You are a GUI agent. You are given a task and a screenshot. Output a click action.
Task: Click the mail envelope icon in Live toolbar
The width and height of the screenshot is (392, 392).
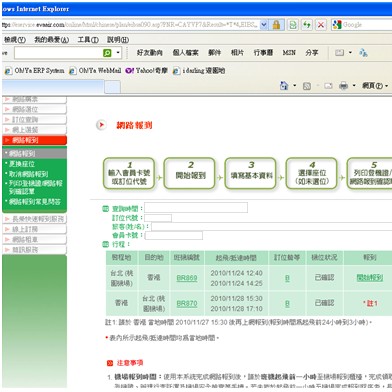point(339,52)
